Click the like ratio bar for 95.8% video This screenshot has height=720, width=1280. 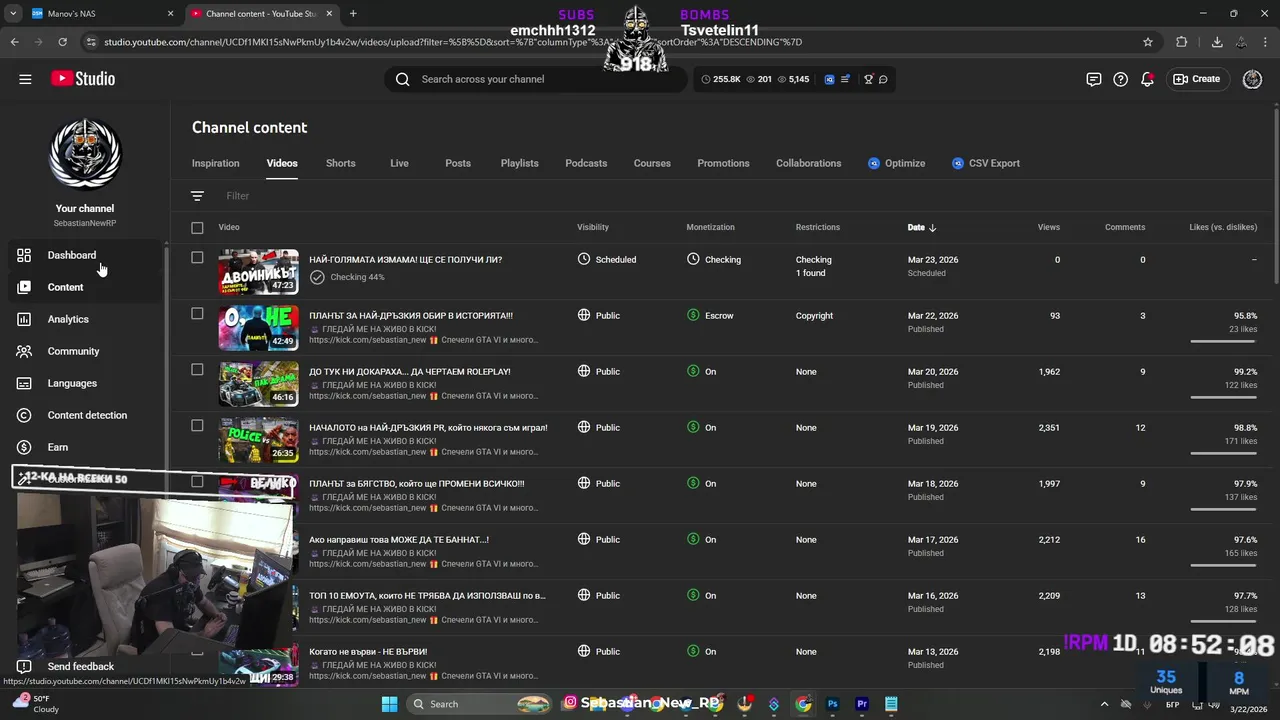click(x=1224, y=341)
